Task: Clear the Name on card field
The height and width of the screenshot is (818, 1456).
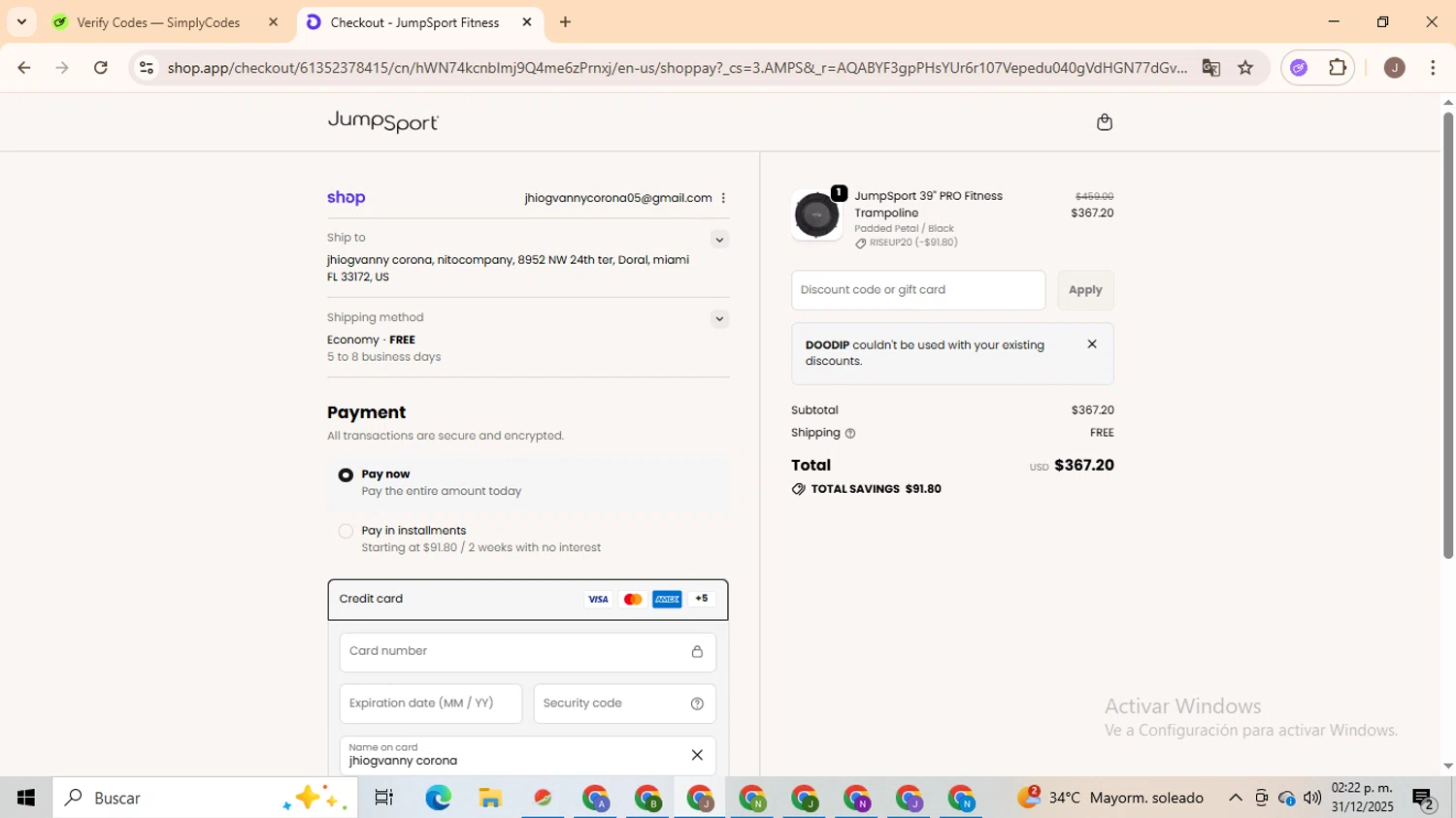Action: pyautogui.click(x=697, y=755)
